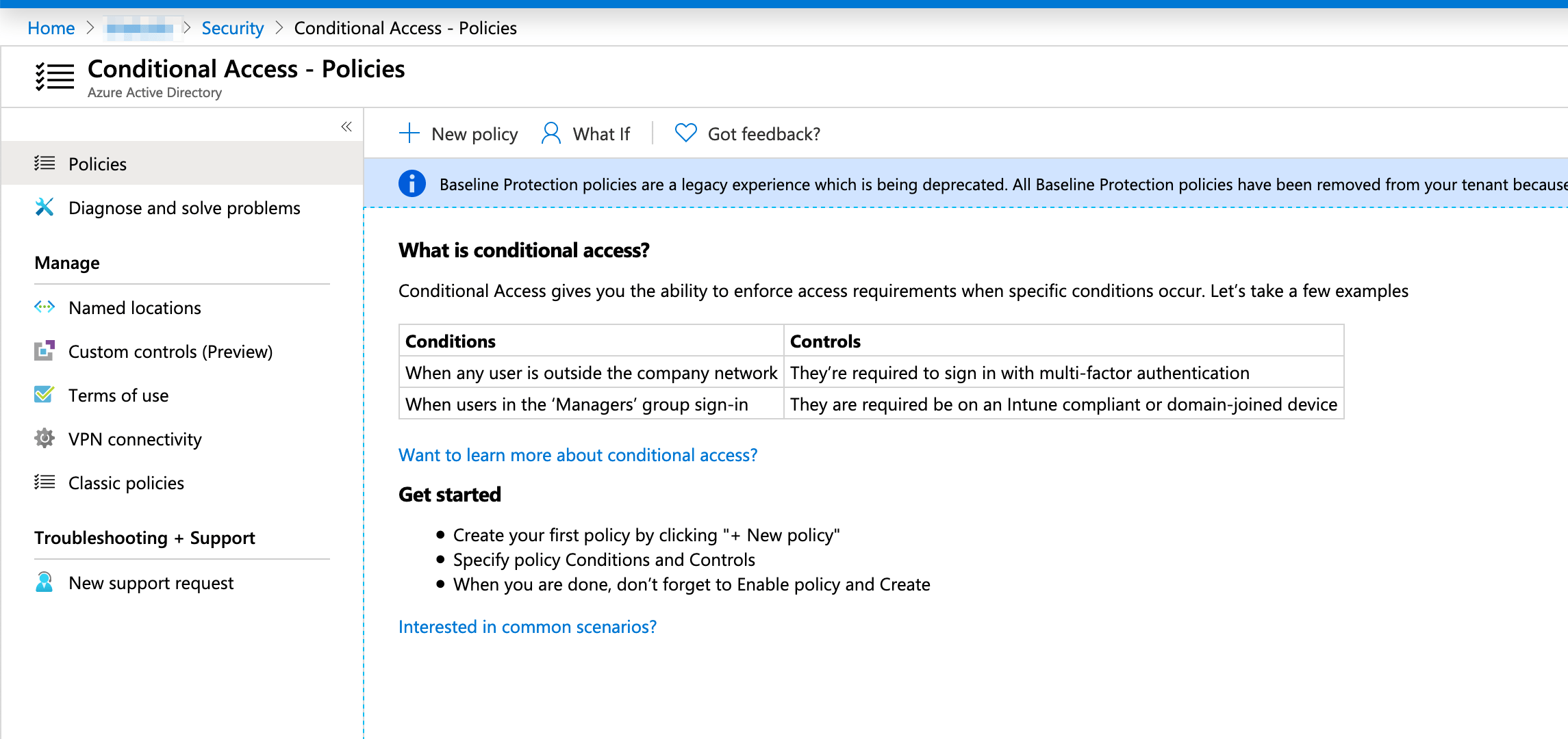Open learn more about conditional access link
The width and height of the screenshot is (1568, 739).
[578, 455]
